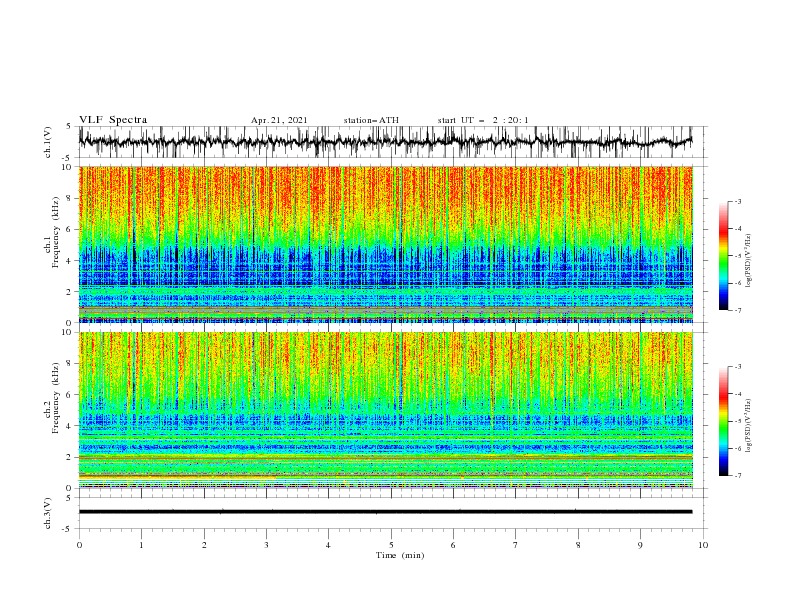Click the "Time (min)" axis label
Image resolution: width=792 pixels, height=612 pixels.
tap(400, 555)
